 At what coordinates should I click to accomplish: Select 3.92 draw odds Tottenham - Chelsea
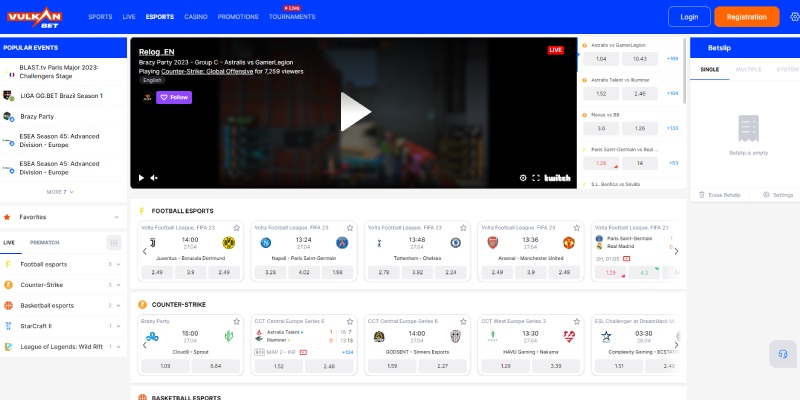pos(417,272)
